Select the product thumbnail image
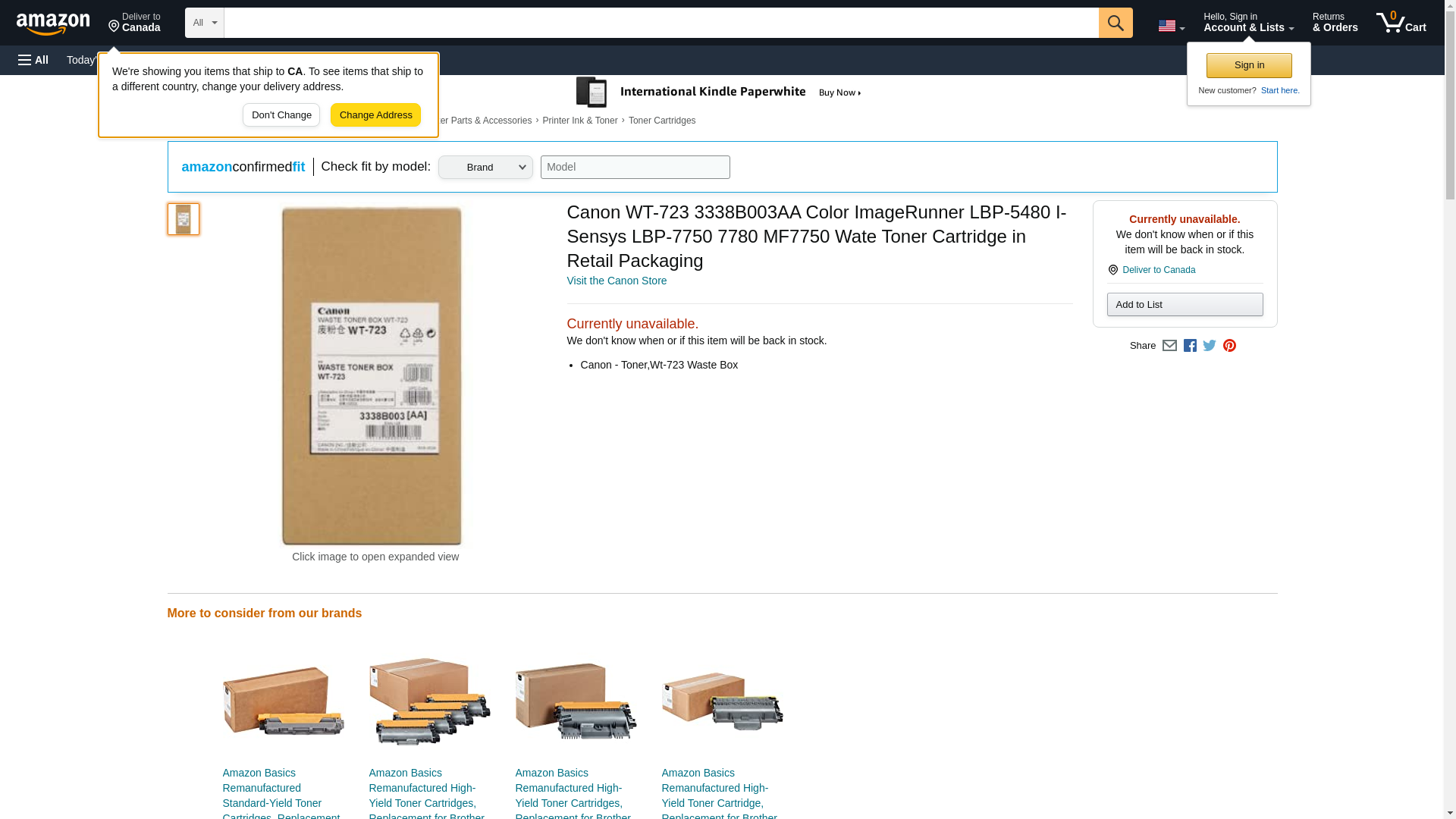This screenshot has height=819, width=1456. [x=183, y=219]
